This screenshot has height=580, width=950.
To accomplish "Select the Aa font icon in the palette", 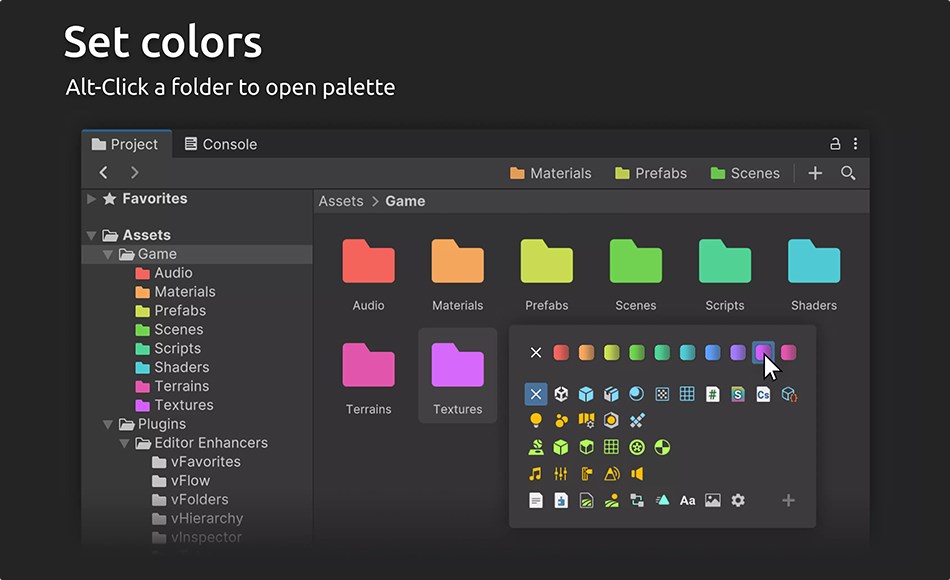I will [x=688, y=500].
